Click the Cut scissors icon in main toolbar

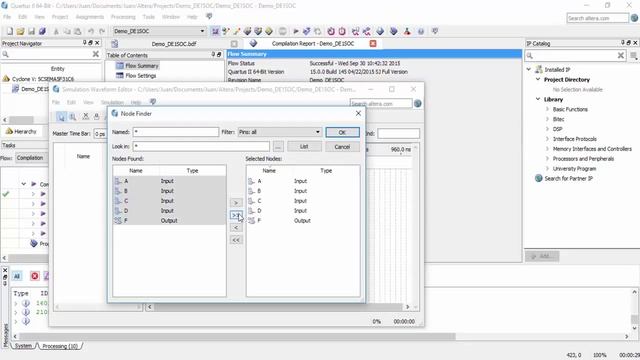56,31
